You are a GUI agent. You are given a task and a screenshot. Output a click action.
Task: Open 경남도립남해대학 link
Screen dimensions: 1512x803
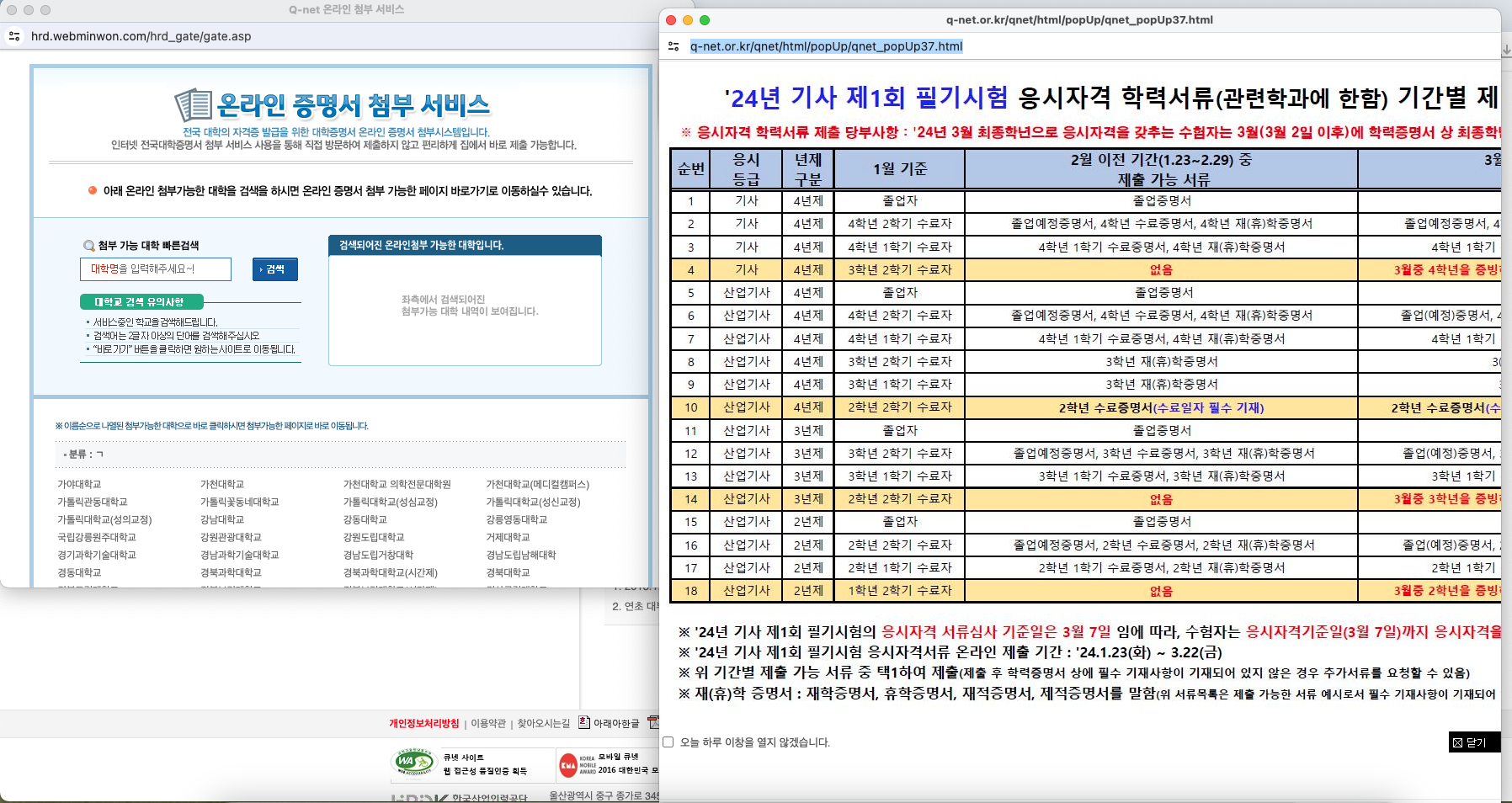click(x=522, y=555)
